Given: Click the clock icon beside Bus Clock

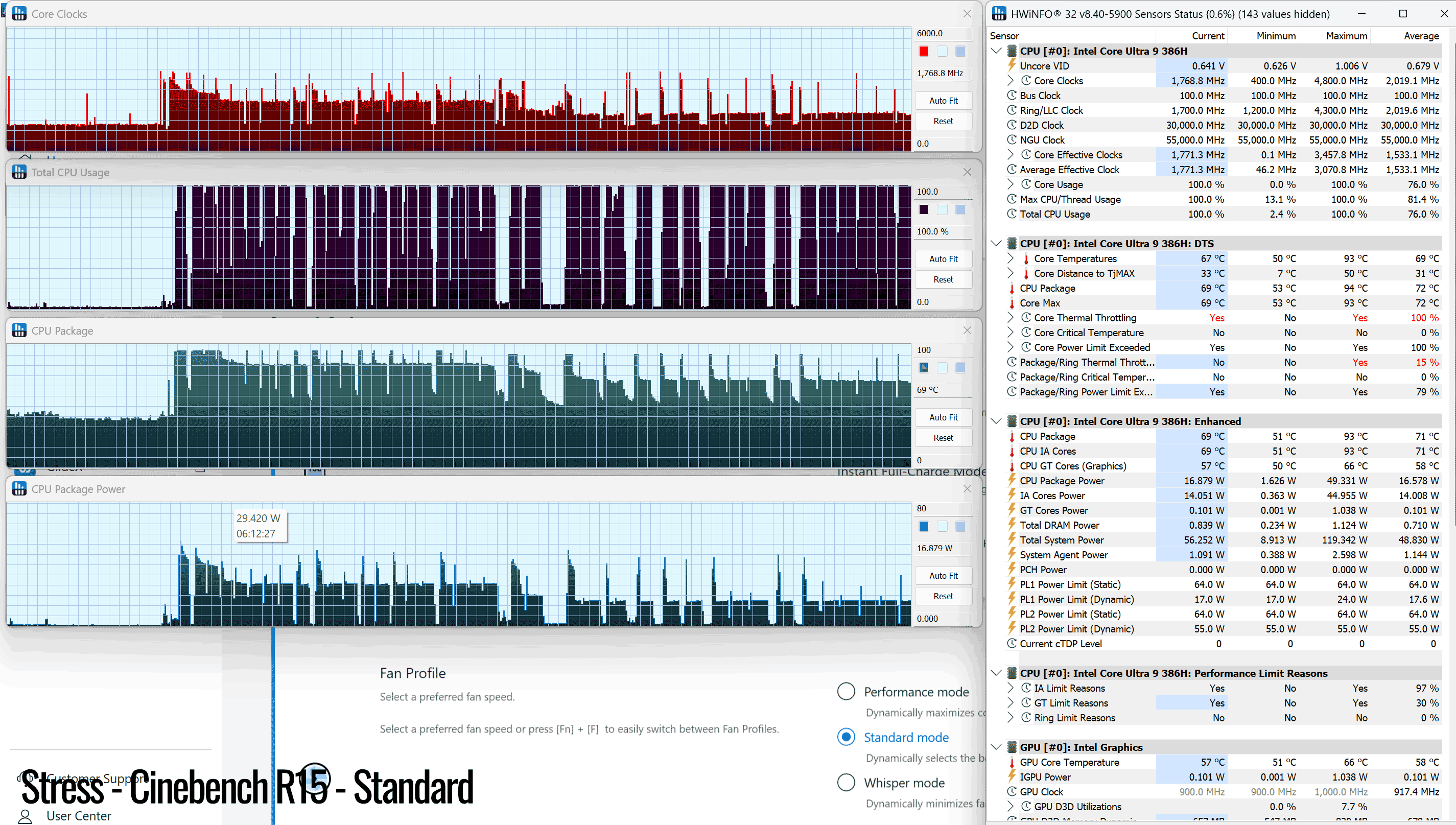Looking at the screenshot, I should tap(1012, 95).
